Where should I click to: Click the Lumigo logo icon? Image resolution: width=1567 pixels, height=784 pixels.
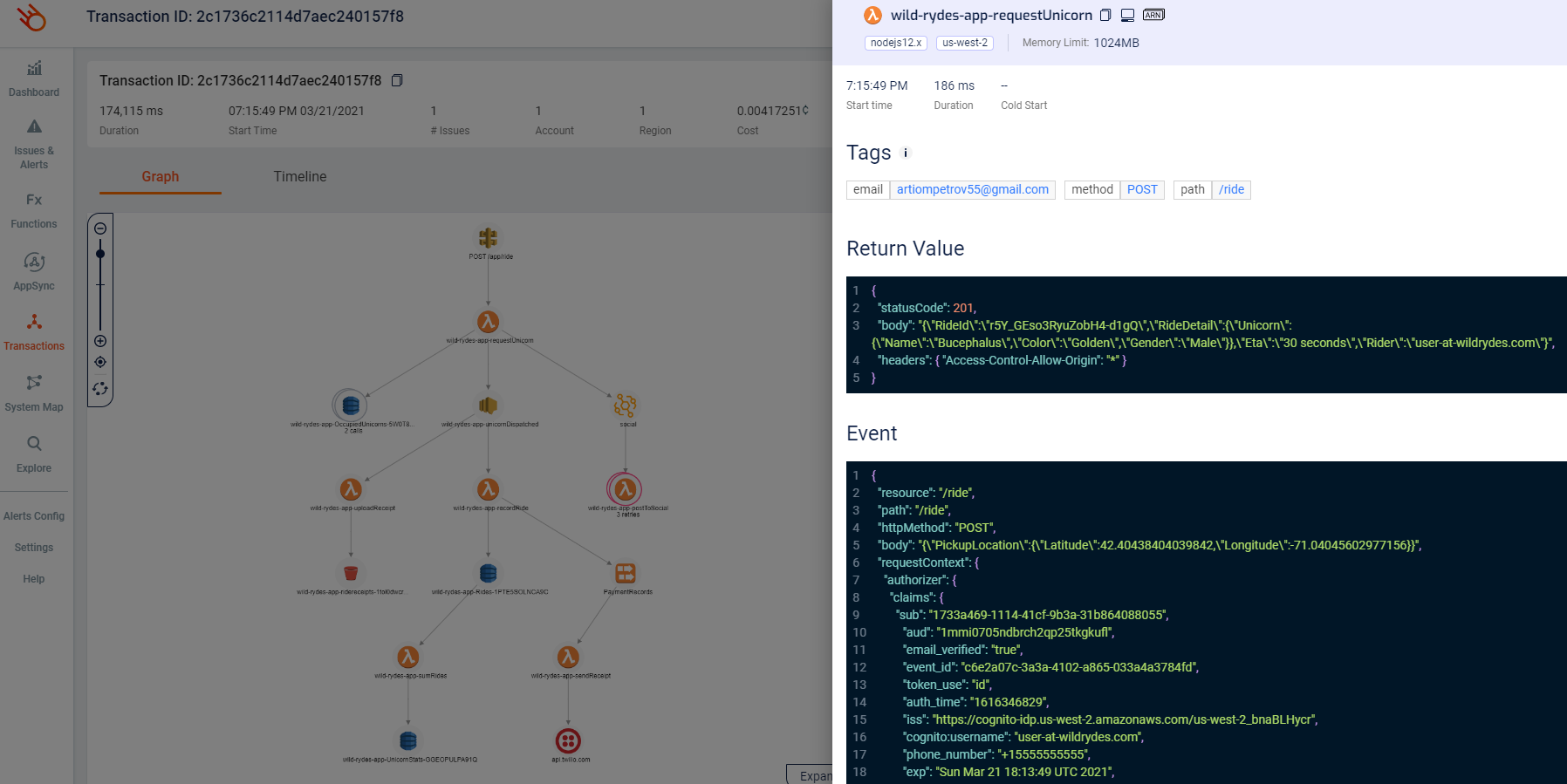(x=32, y=17)
